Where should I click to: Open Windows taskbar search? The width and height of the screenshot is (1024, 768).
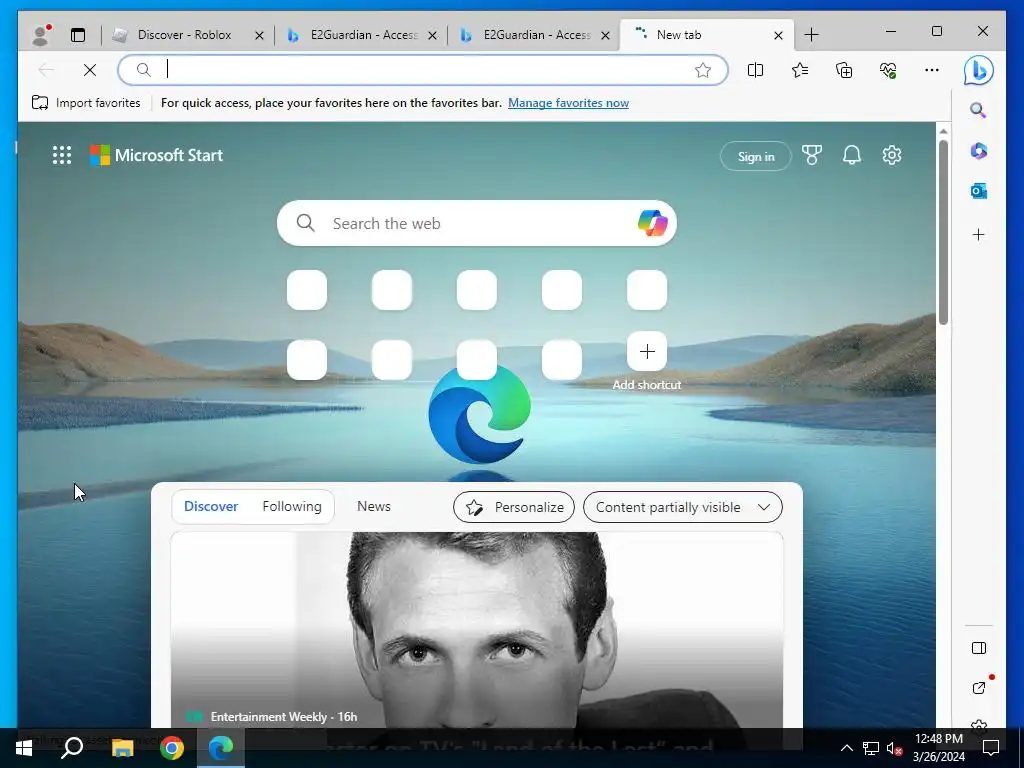click(x=72, y=748)
